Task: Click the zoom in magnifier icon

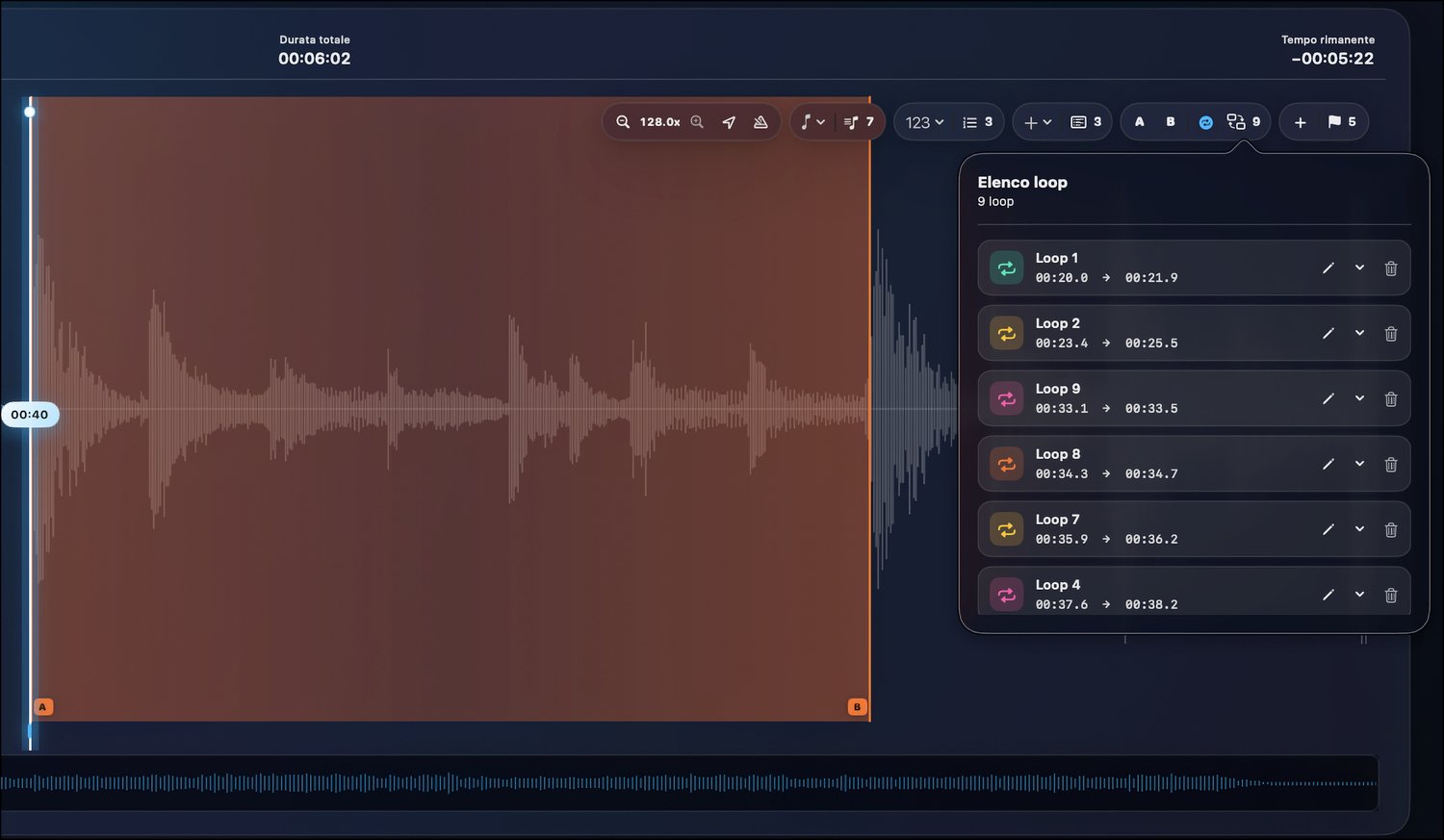Action: coord(697,122)
